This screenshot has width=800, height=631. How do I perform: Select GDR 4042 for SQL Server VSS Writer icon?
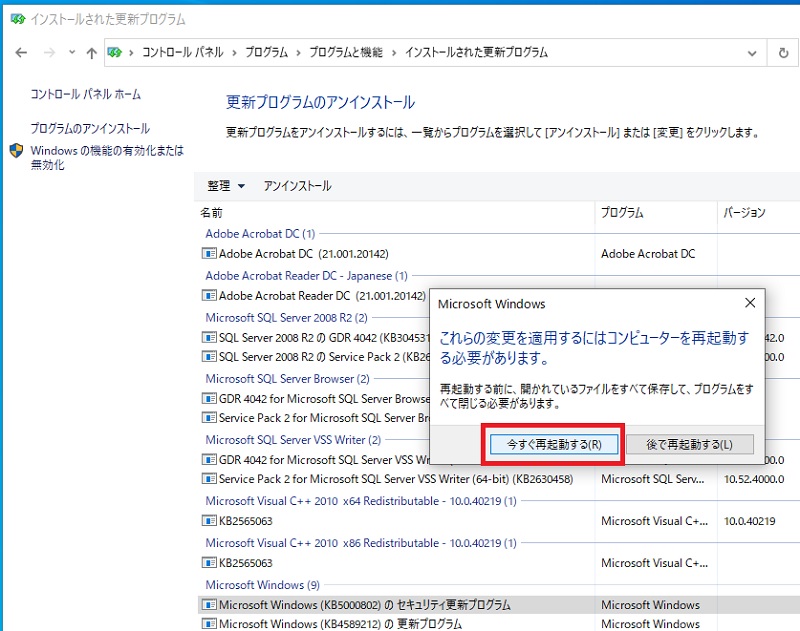[209, 460]
